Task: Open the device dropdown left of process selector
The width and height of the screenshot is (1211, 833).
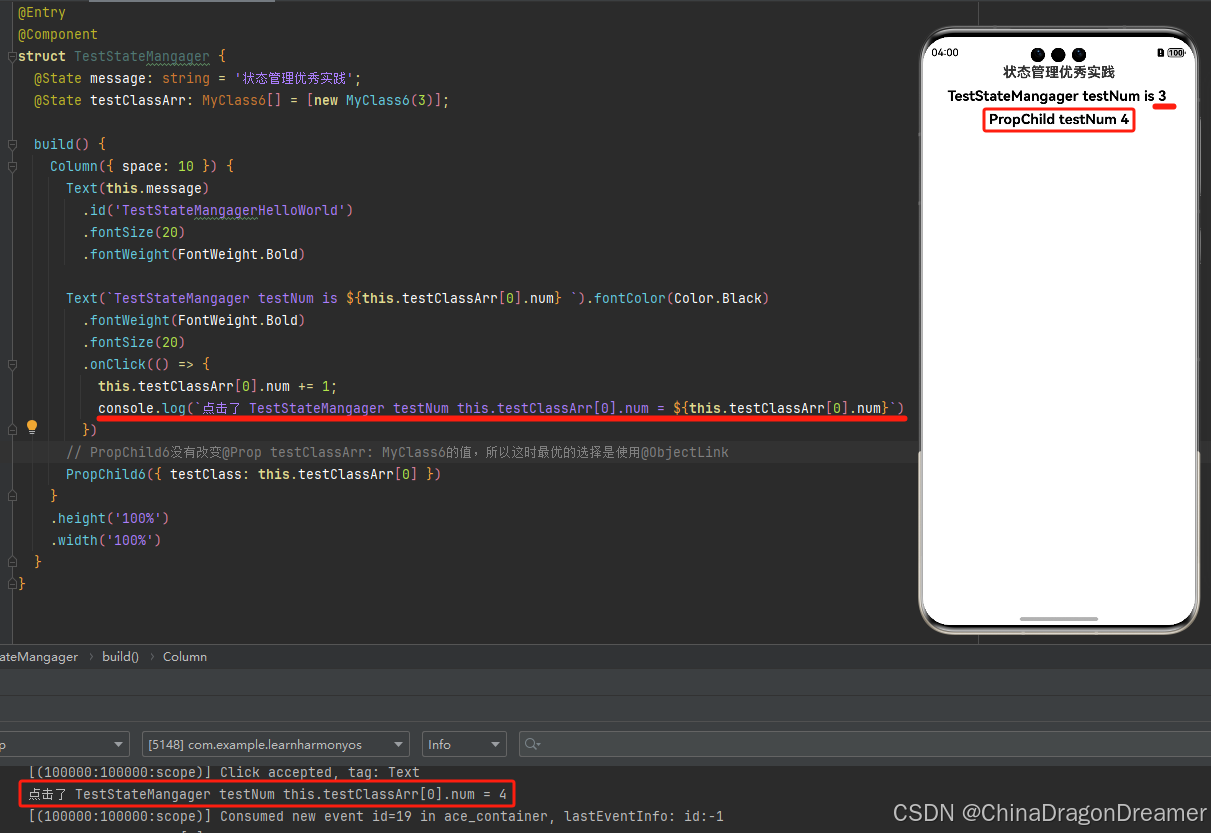Action: [x=64, y=744]
